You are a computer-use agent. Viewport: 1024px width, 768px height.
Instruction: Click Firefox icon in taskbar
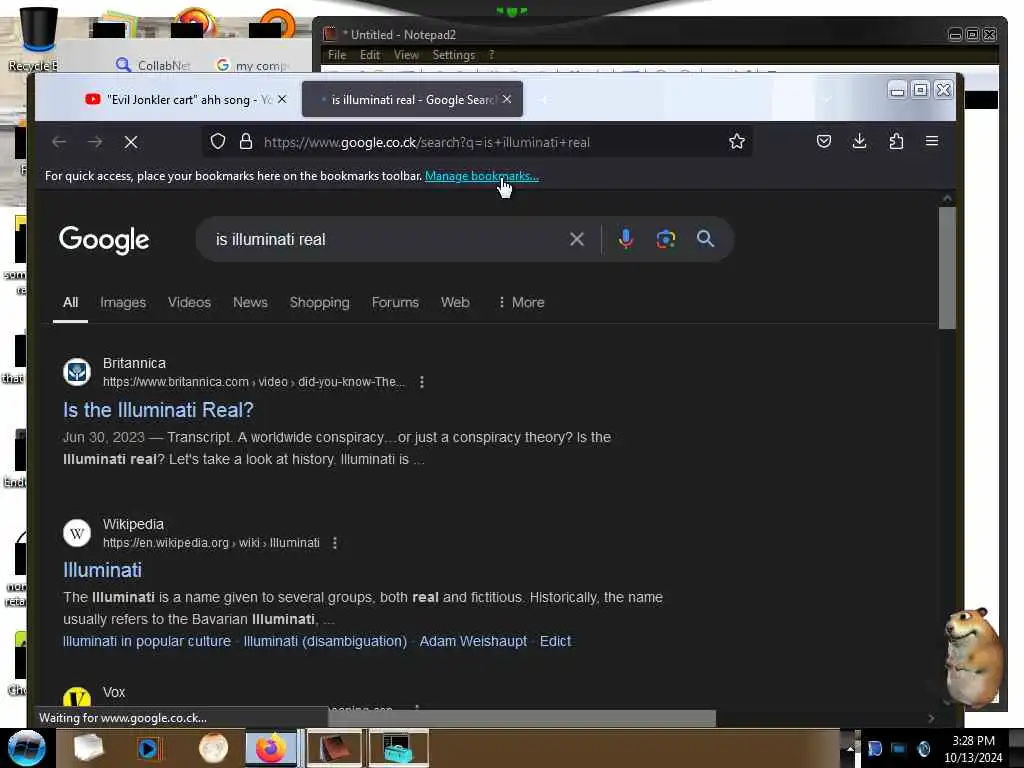271,748
